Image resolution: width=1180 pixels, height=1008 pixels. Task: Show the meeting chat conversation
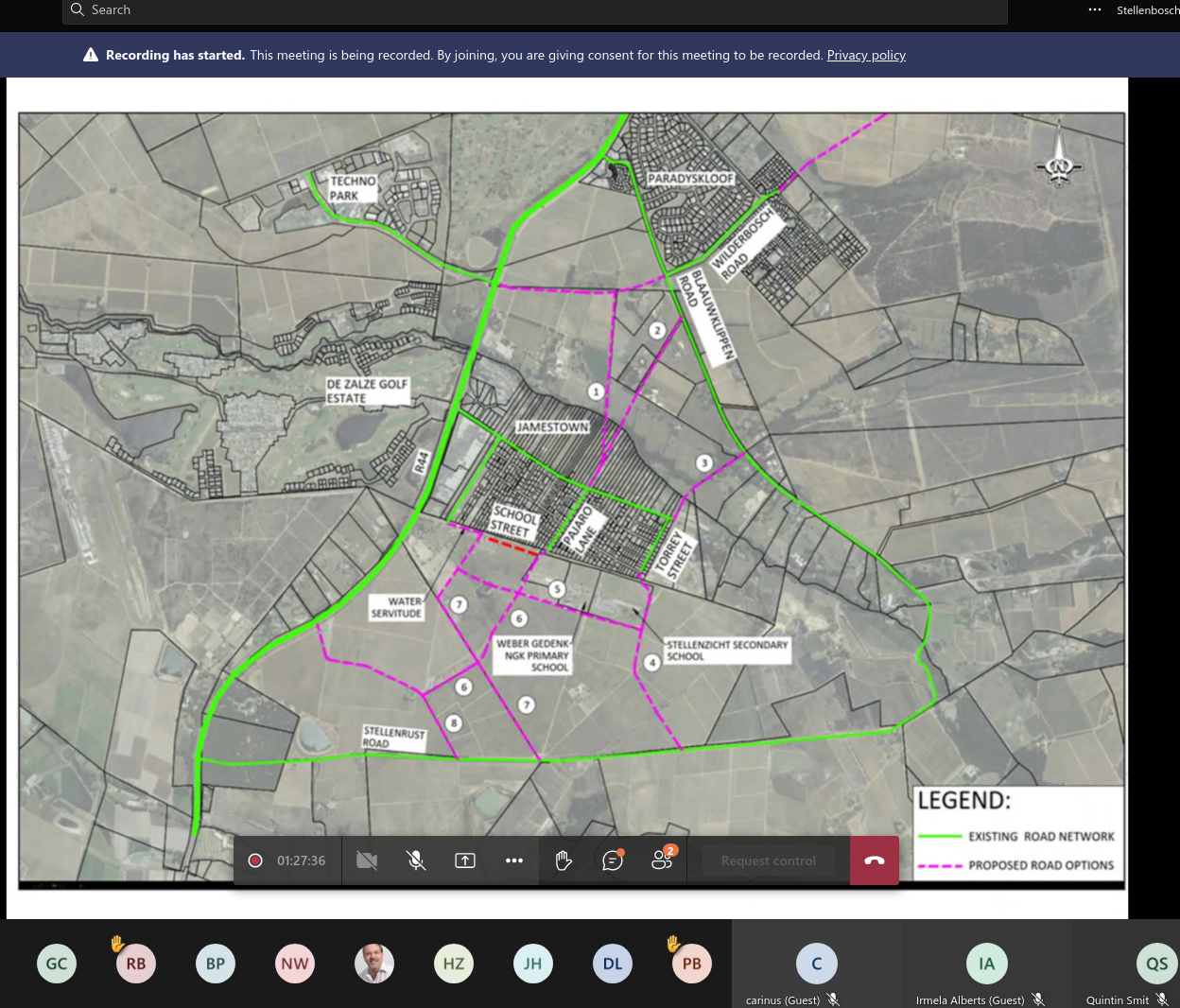613,860
